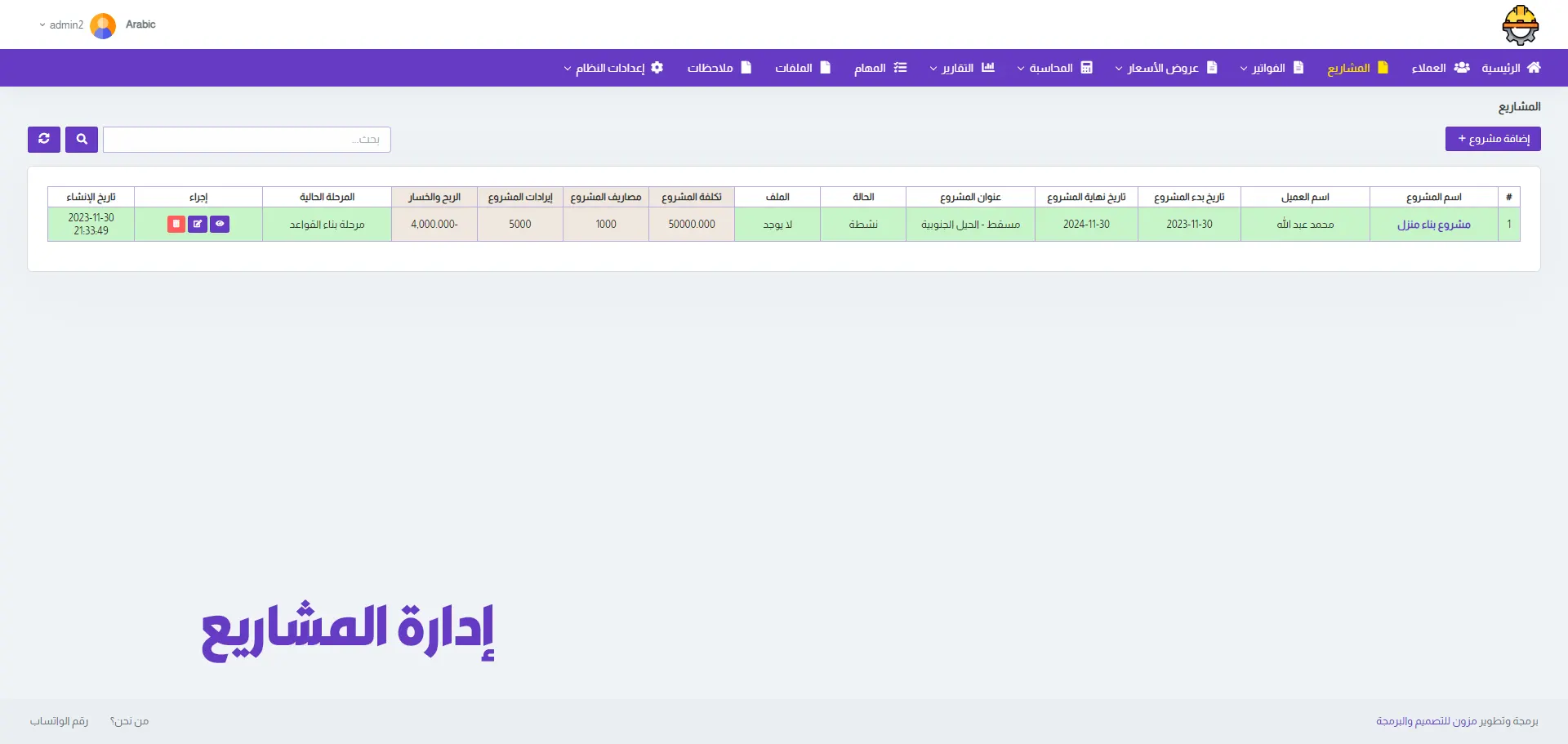Click the edit project pencil icon

(x=198, y=224)
